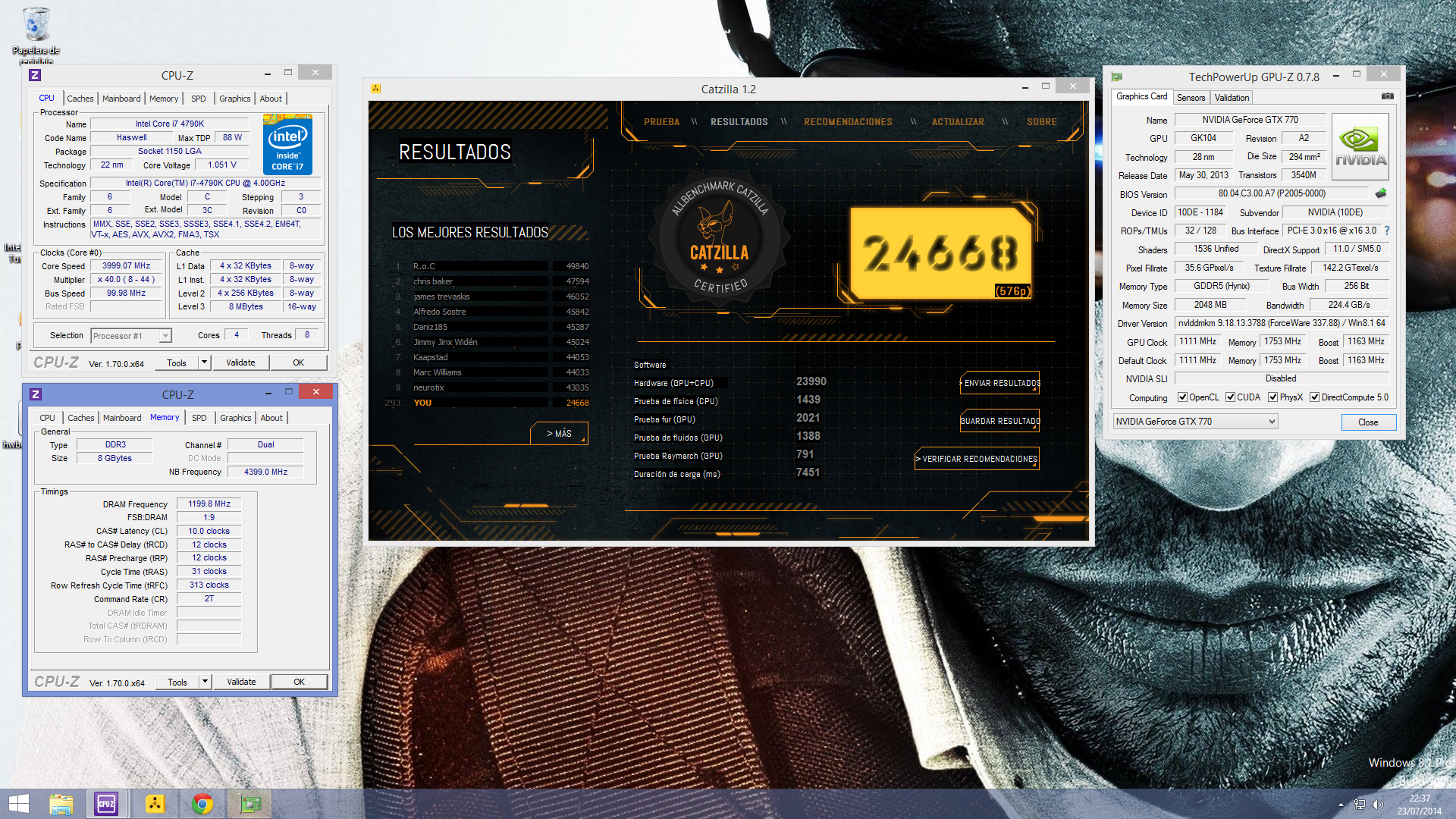
Task: Click the DRAM Frequency value 1199.8 MHz
Action: tap(209, 504)
